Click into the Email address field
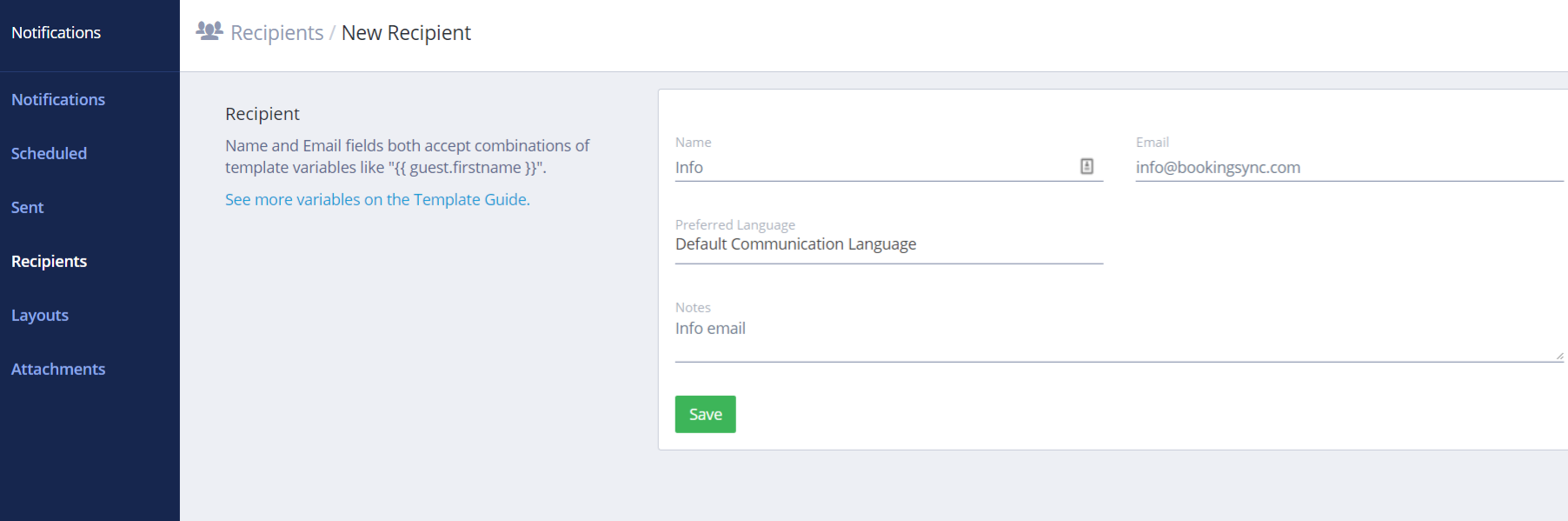1568x521 pixels. pyautogui.click(x=1347, y=168)
